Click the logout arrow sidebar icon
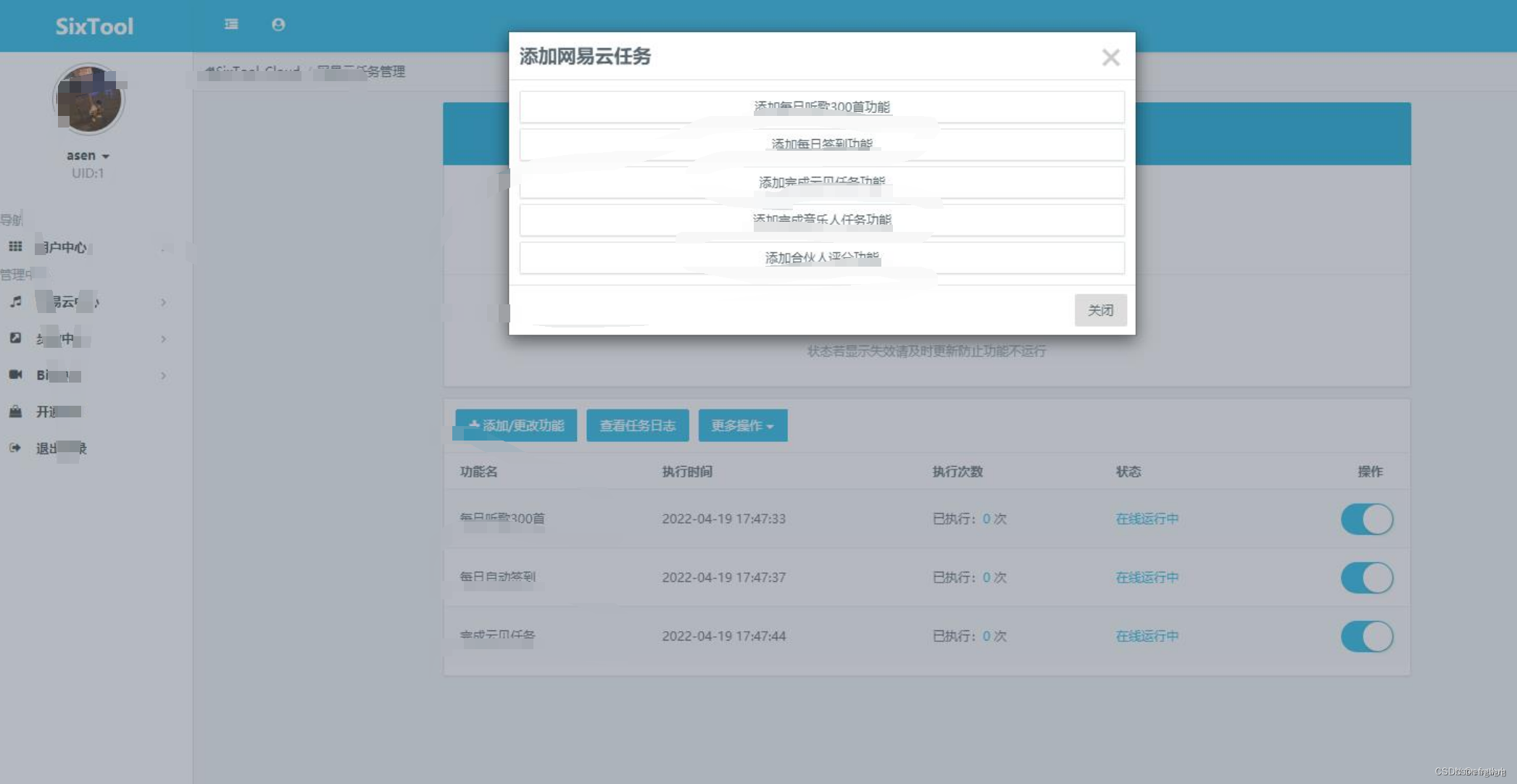The height and width of the screenshot is (784, 1517). (15, 448)
